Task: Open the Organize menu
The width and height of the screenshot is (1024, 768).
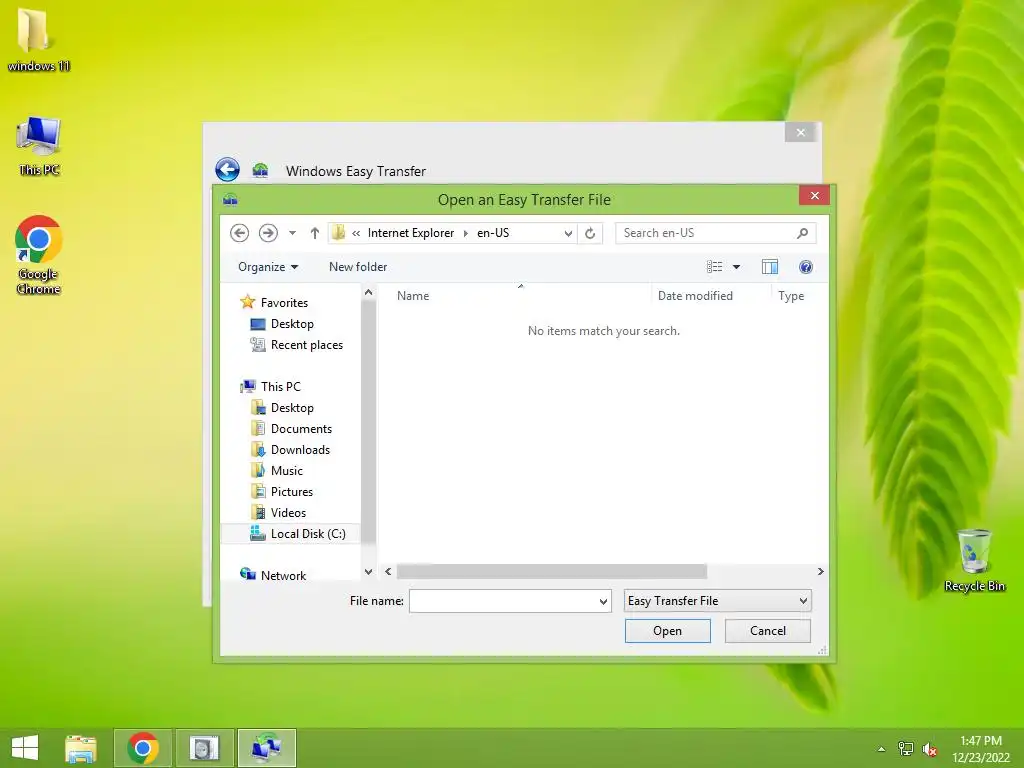Action: click(268, 267)
